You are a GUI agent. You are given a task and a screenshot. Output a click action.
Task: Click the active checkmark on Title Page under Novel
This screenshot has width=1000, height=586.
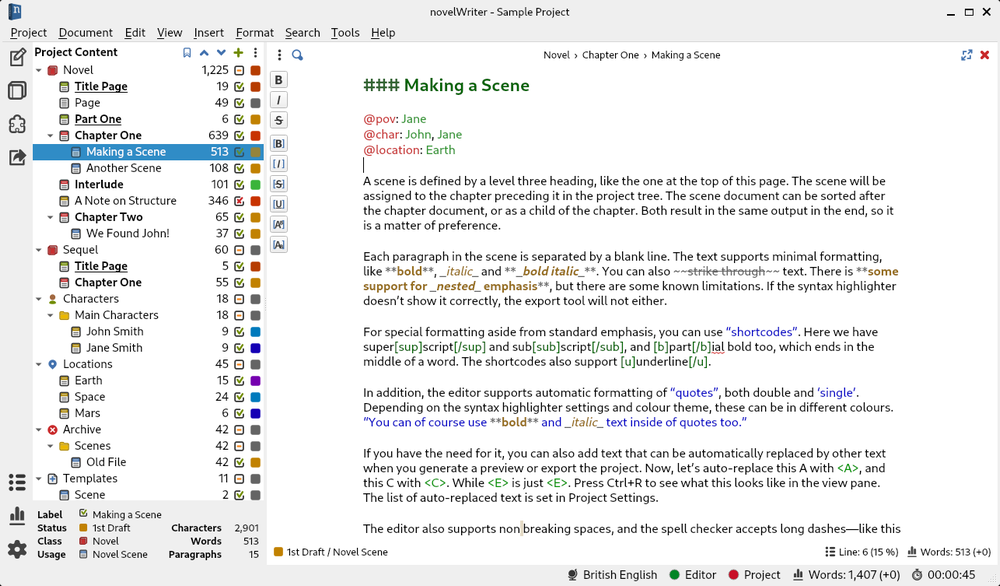pyautogui.click(x=239, y=87)
